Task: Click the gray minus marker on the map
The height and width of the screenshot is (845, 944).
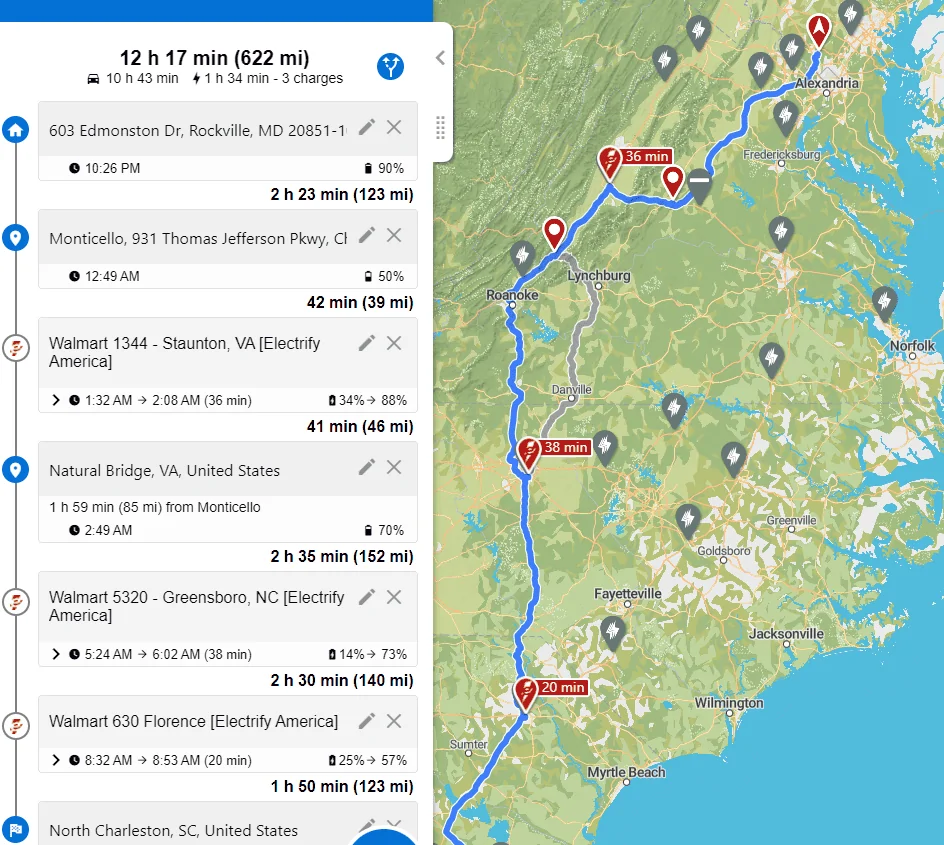Action: coord(699,185)
